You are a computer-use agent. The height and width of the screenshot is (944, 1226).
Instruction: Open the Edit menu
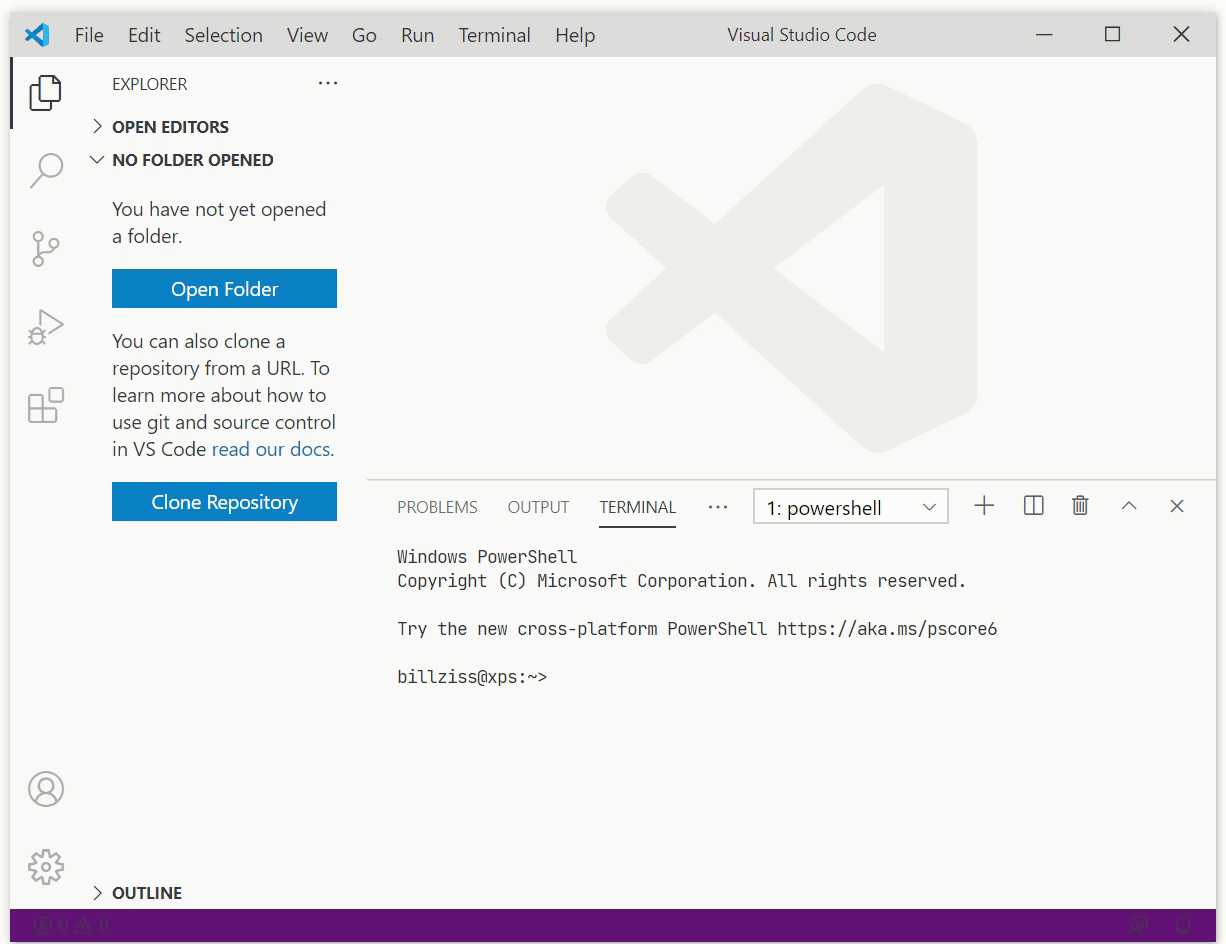(144, 35)
